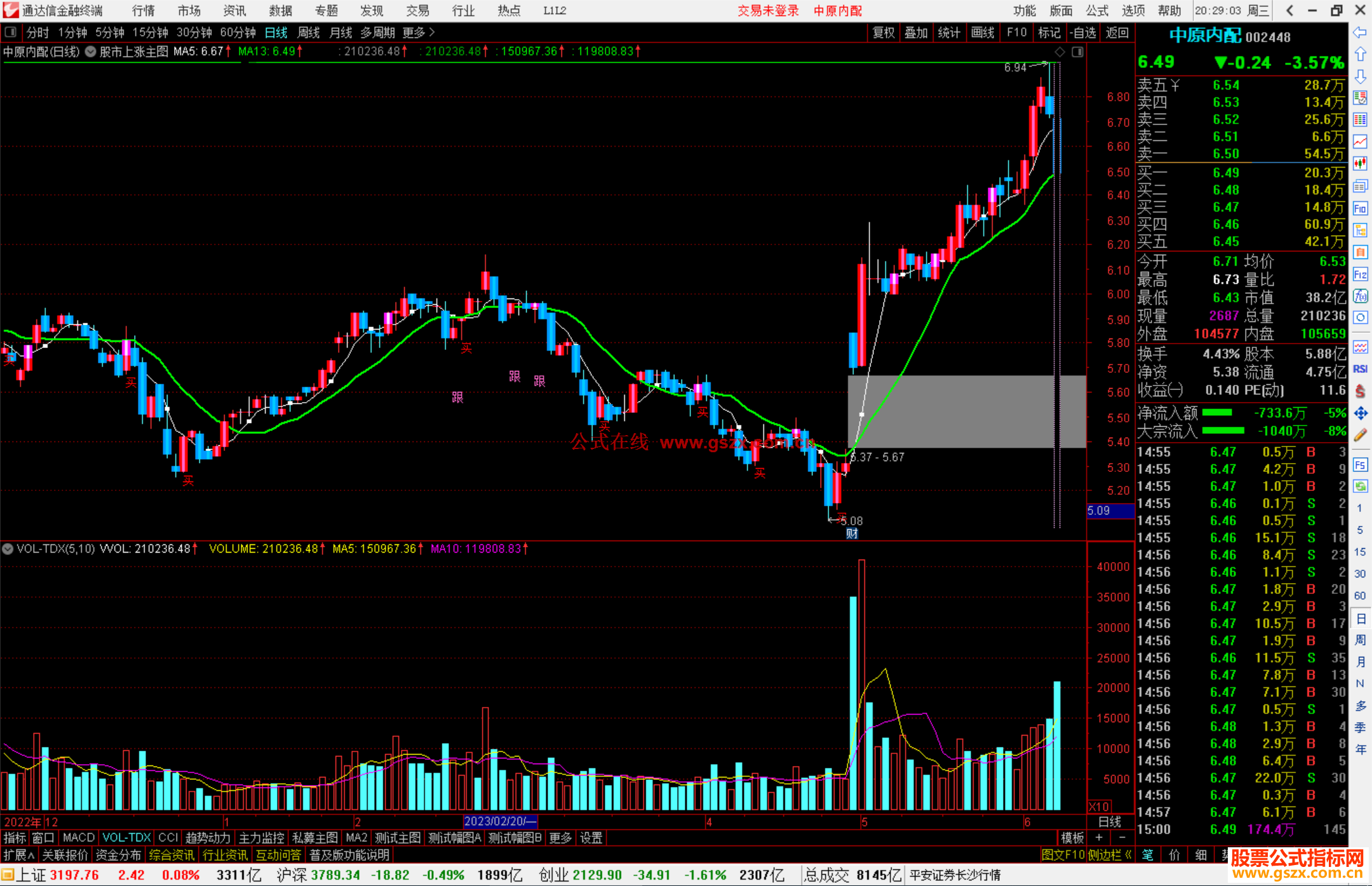The width and height of the screenshot is (1372, 886).
Task: Open the F10 info sidebar icon
Action: coord(1360,208)
